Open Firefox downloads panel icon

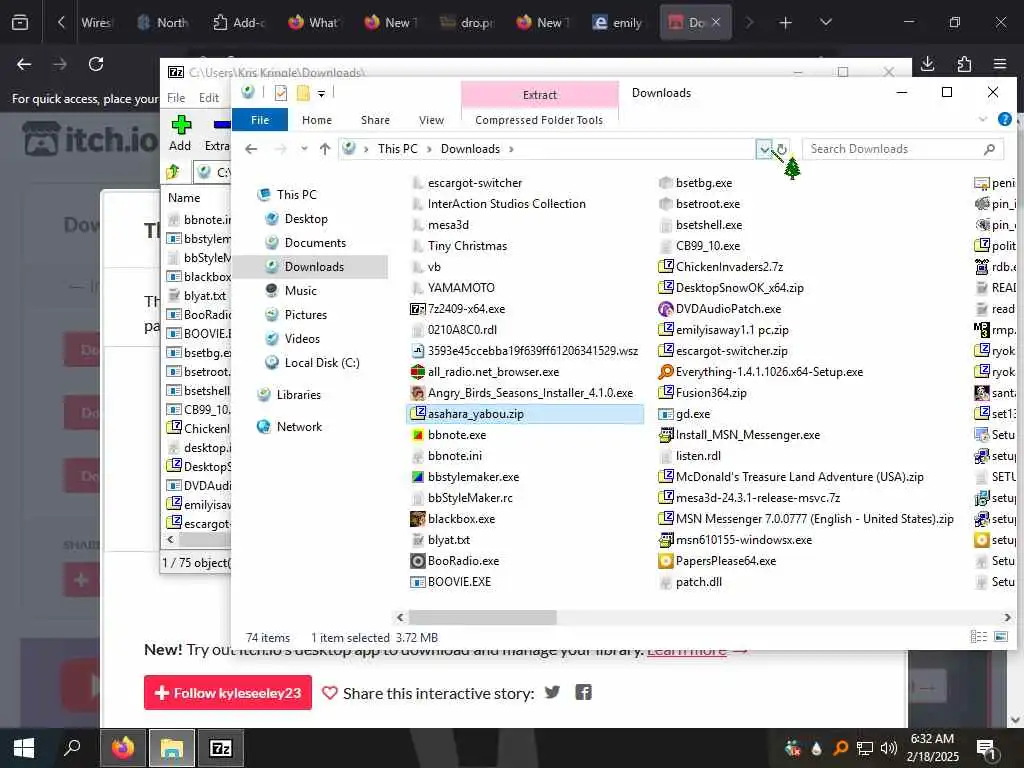point(927,64)
